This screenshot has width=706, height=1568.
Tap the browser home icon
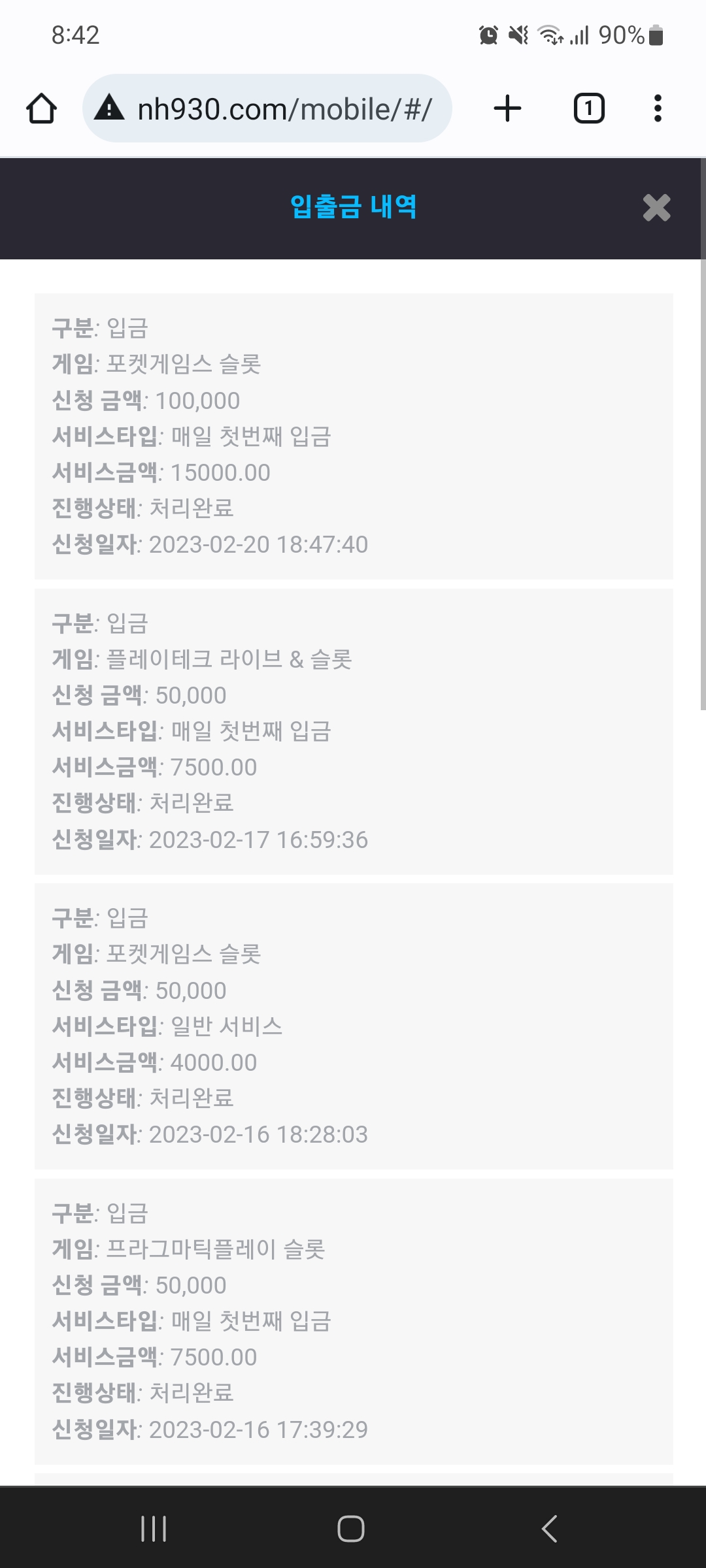41,108
